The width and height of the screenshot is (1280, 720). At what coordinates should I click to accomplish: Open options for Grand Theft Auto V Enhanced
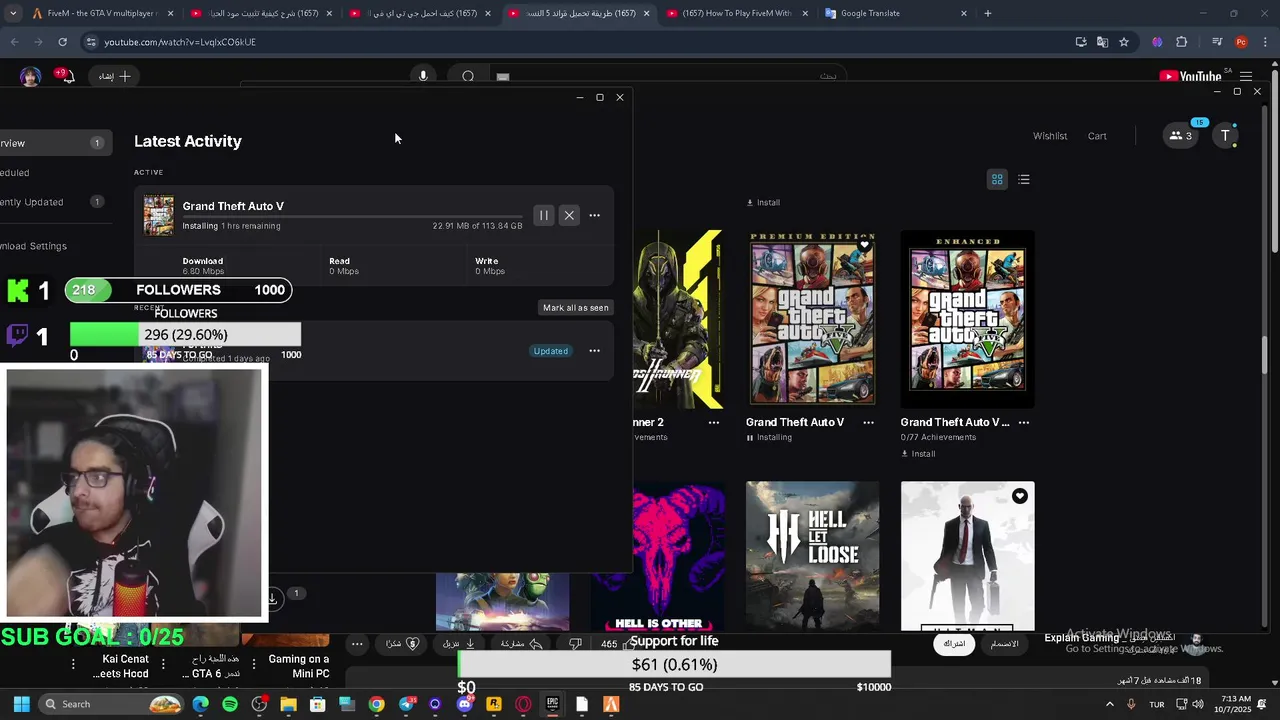[1023, 422]
